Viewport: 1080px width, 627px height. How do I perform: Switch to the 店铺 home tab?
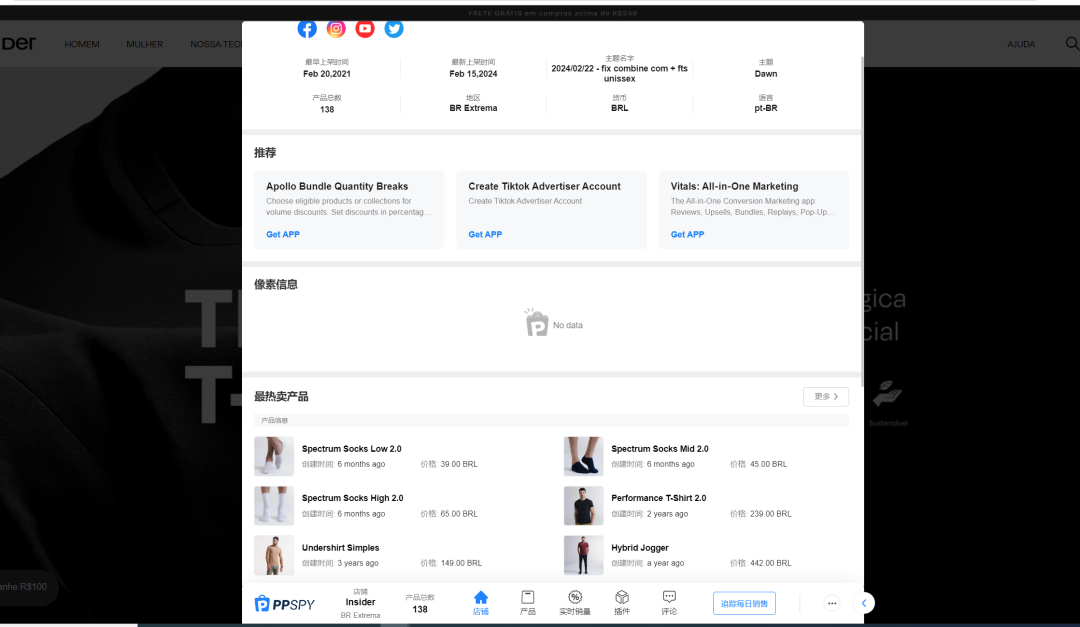coord(481,603)
